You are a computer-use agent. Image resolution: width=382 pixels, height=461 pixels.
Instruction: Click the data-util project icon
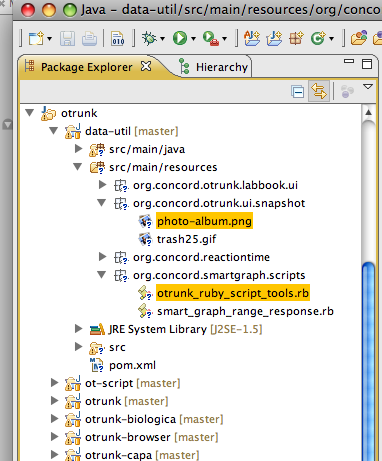73,131
